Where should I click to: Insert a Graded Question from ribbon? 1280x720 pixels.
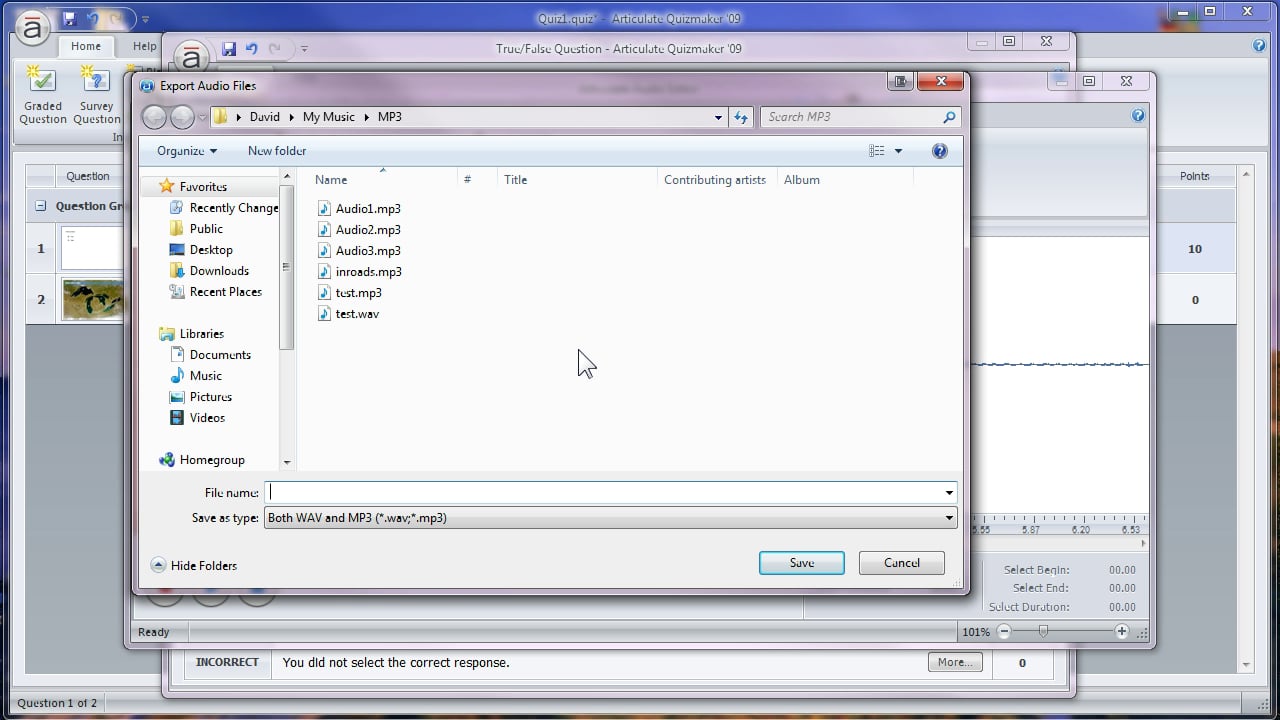click(42, 96)
